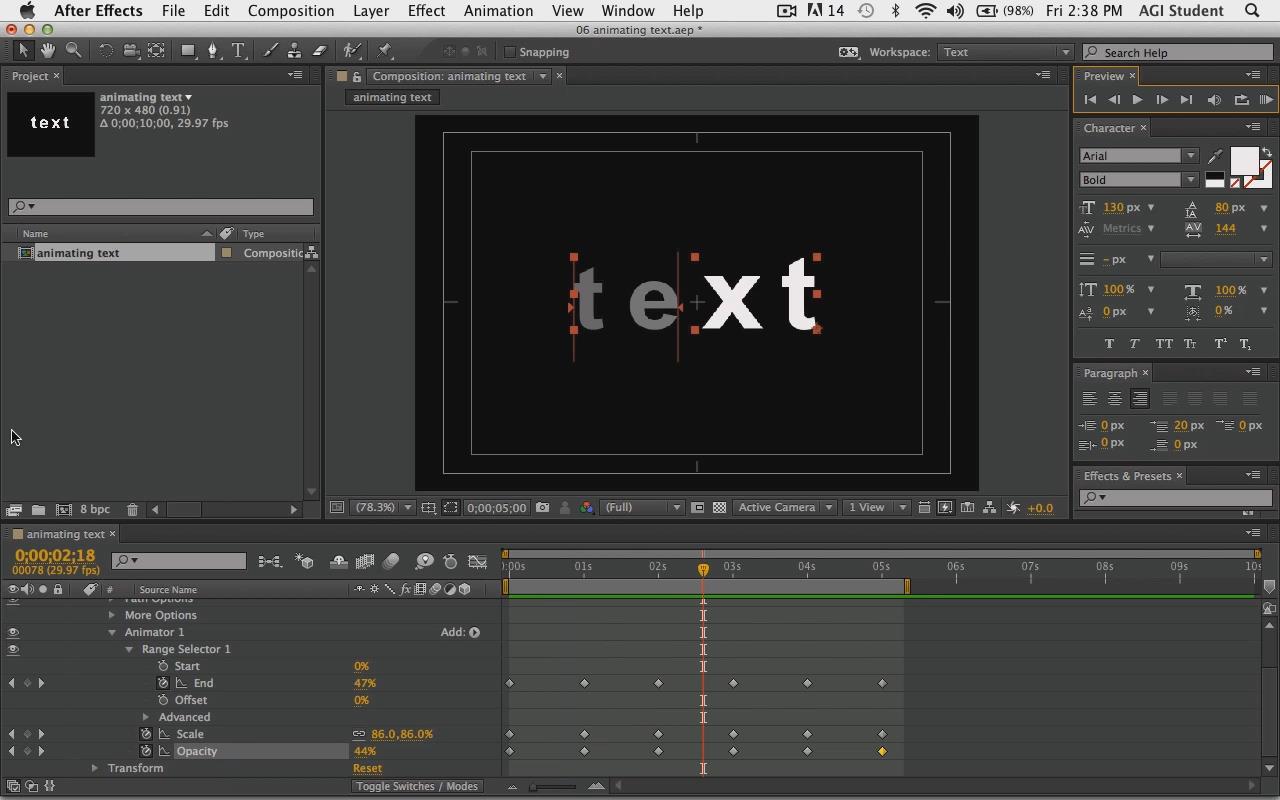Toggle the stopwatch for Offset property
The image size is (1280, 800).
coord(163,700)
